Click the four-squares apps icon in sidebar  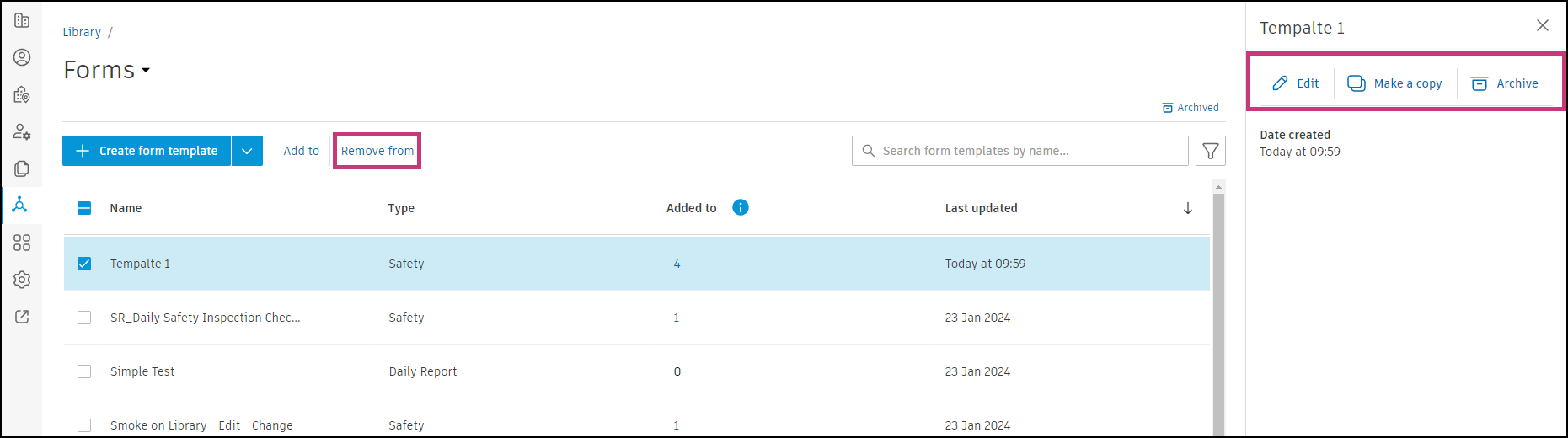coord(22,243)
